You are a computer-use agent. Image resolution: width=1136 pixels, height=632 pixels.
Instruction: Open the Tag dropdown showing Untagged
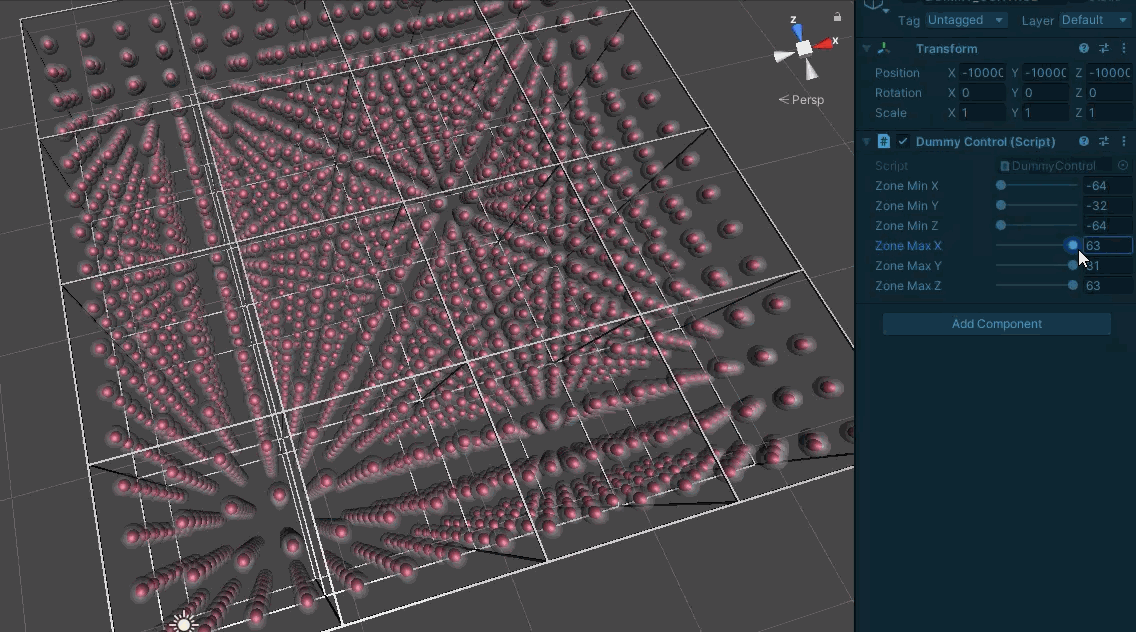tap(966, 20)
